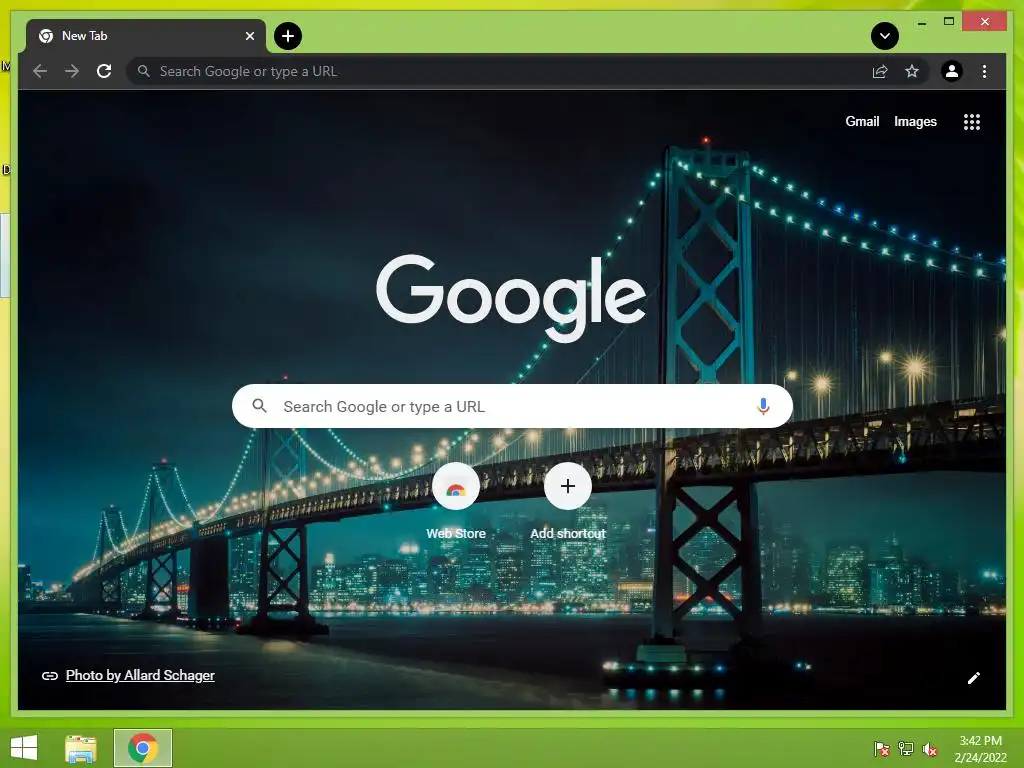Click the Google logo
Image resolution: width=1024 pixels, height=768 pixels.
[x=511, y=297]
